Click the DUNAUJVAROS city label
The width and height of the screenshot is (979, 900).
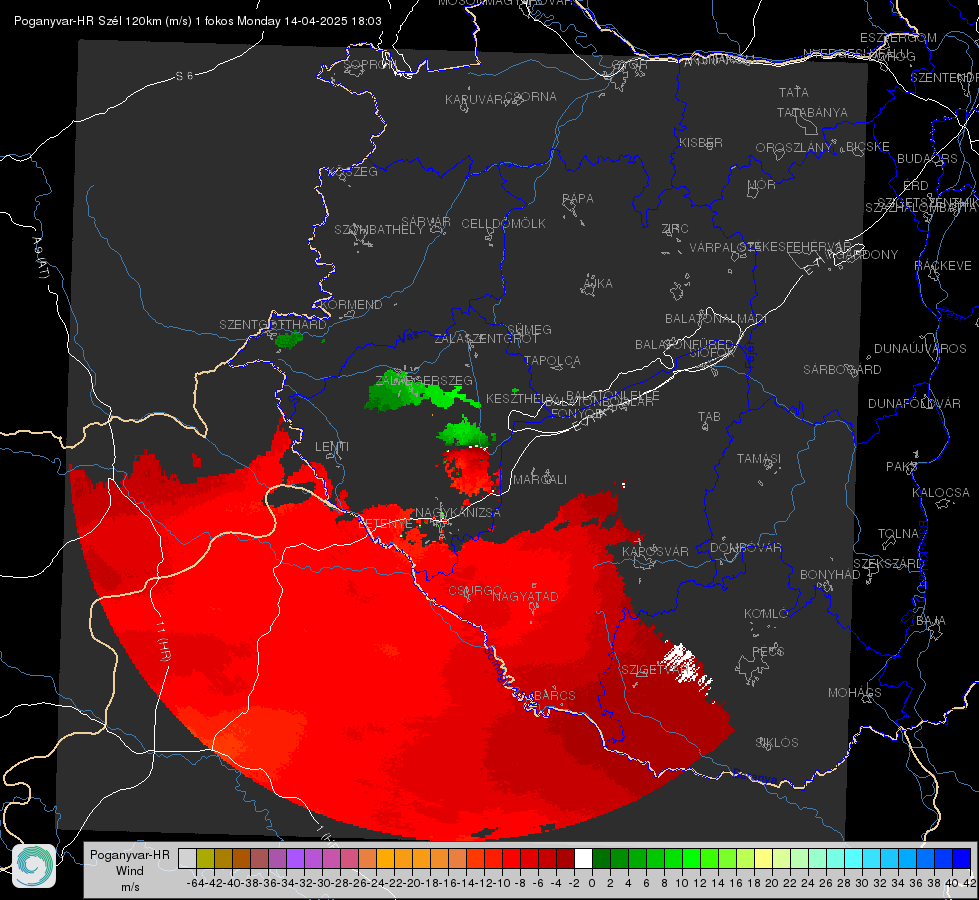(x=920, y=349)
